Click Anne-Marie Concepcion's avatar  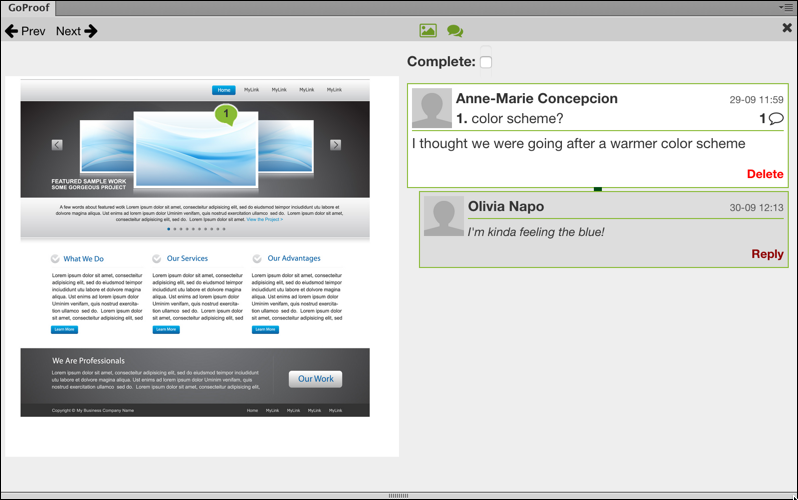click(x=432, y=108)
